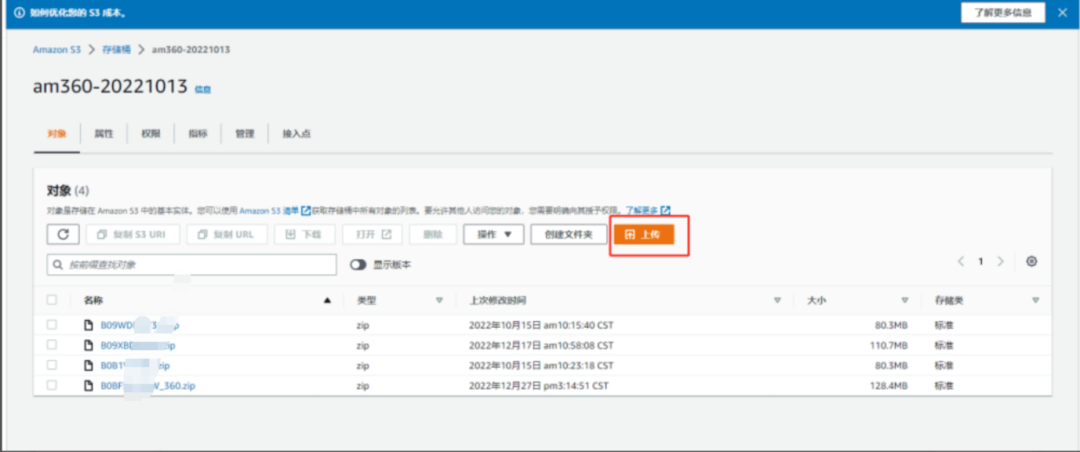
Task: Switch to the 对象 tab
Action: 57,134
